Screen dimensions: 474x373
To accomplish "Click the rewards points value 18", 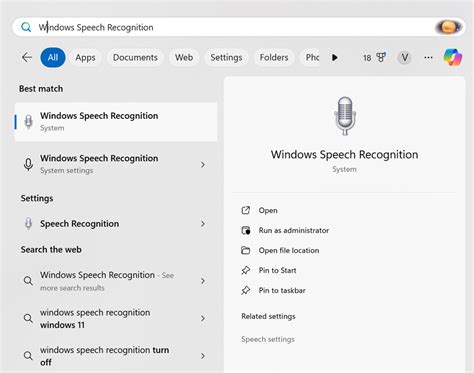I will point(367,58).
